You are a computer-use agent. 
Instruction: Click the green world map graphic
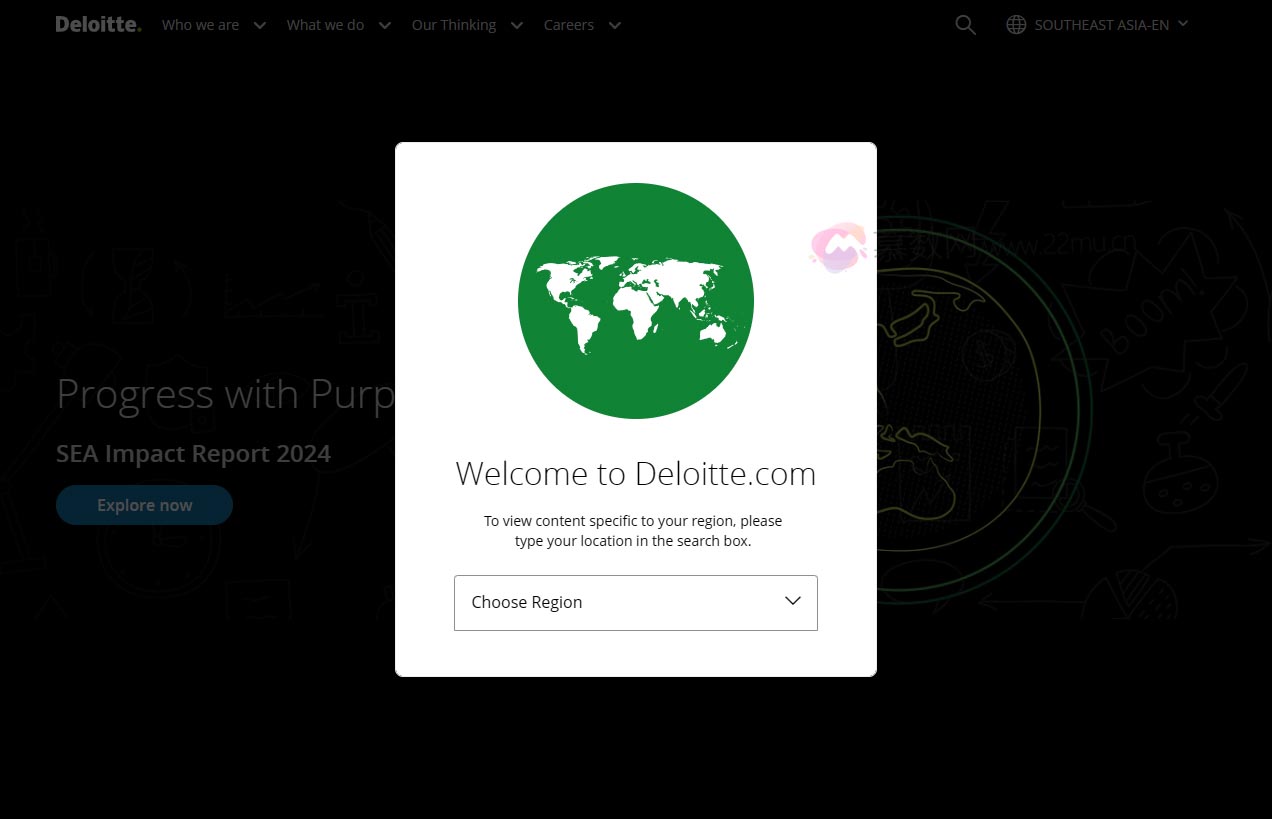click(635, 300)
